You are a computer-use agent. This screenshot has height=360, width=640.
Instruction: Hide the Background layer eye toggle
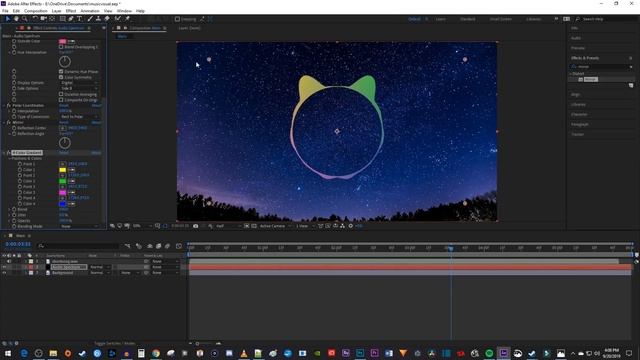(x=4, y=272)
